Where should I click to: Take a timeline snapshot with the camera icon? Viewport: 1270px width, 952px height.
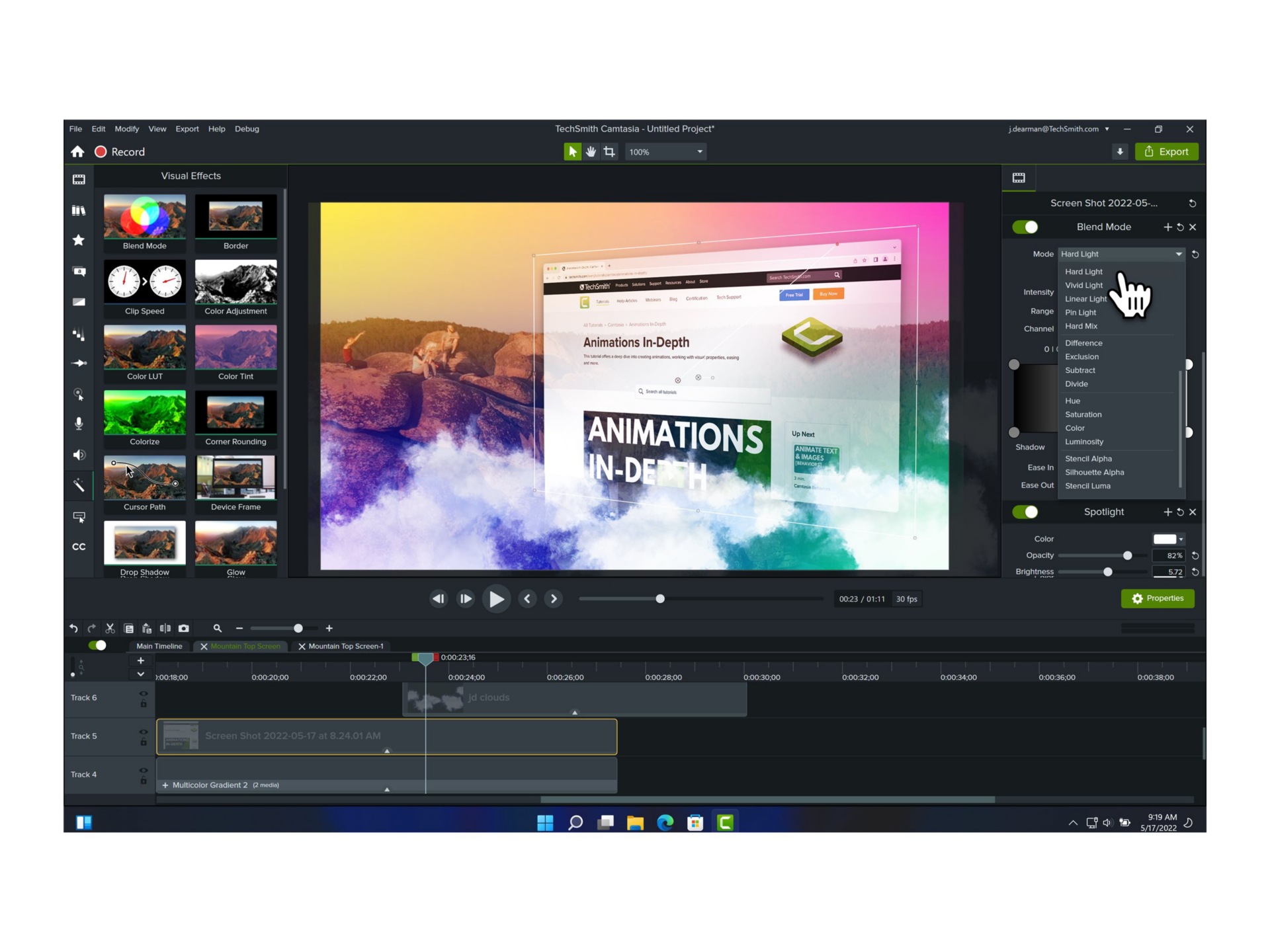(183, 628)
